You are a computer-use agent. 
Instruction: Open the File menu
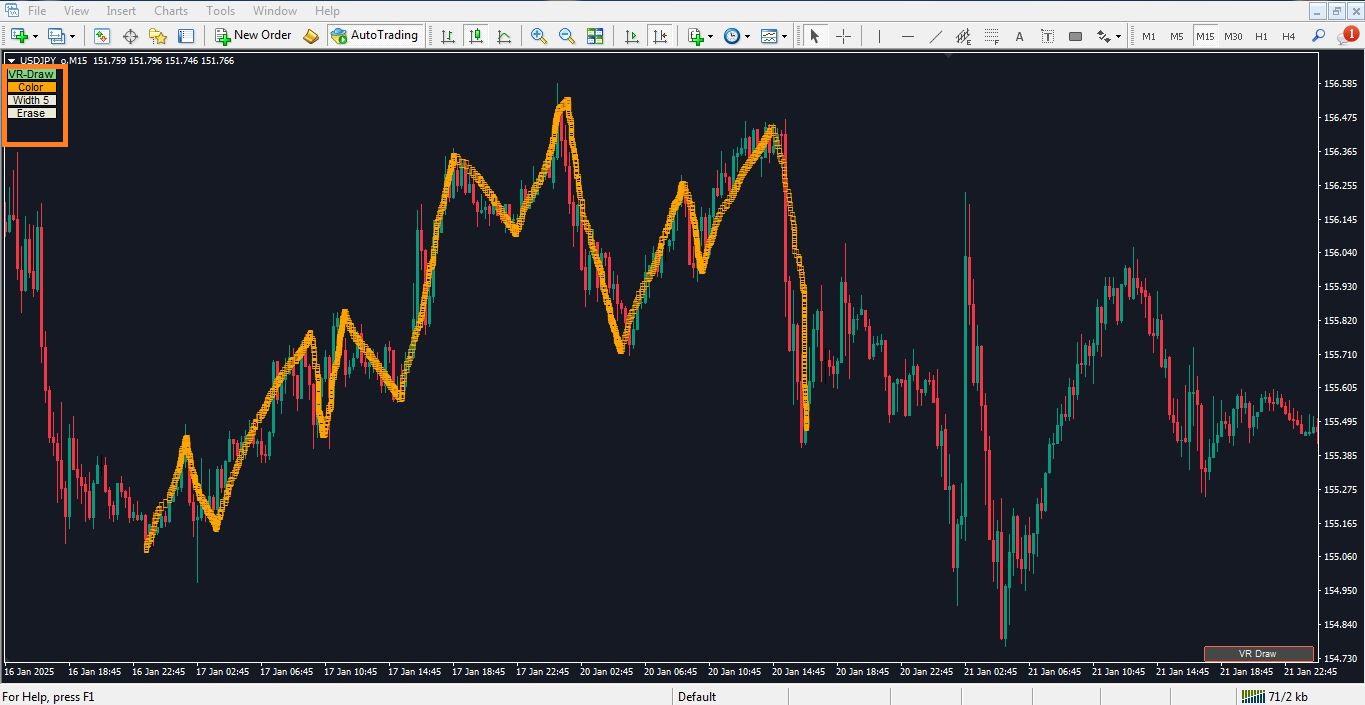coord(36,11)
